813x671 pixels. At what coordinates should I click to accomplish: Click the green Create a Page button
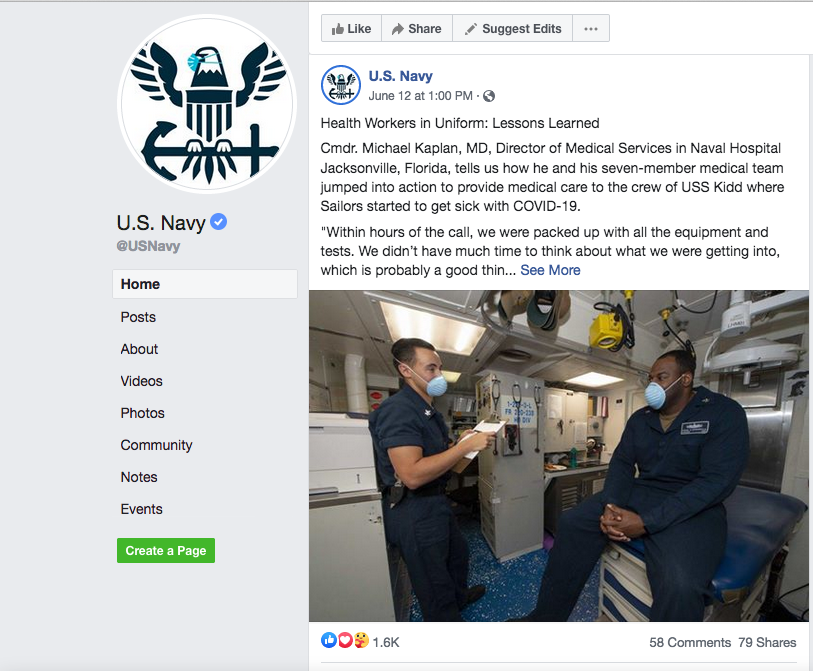[x=166, y=550]
